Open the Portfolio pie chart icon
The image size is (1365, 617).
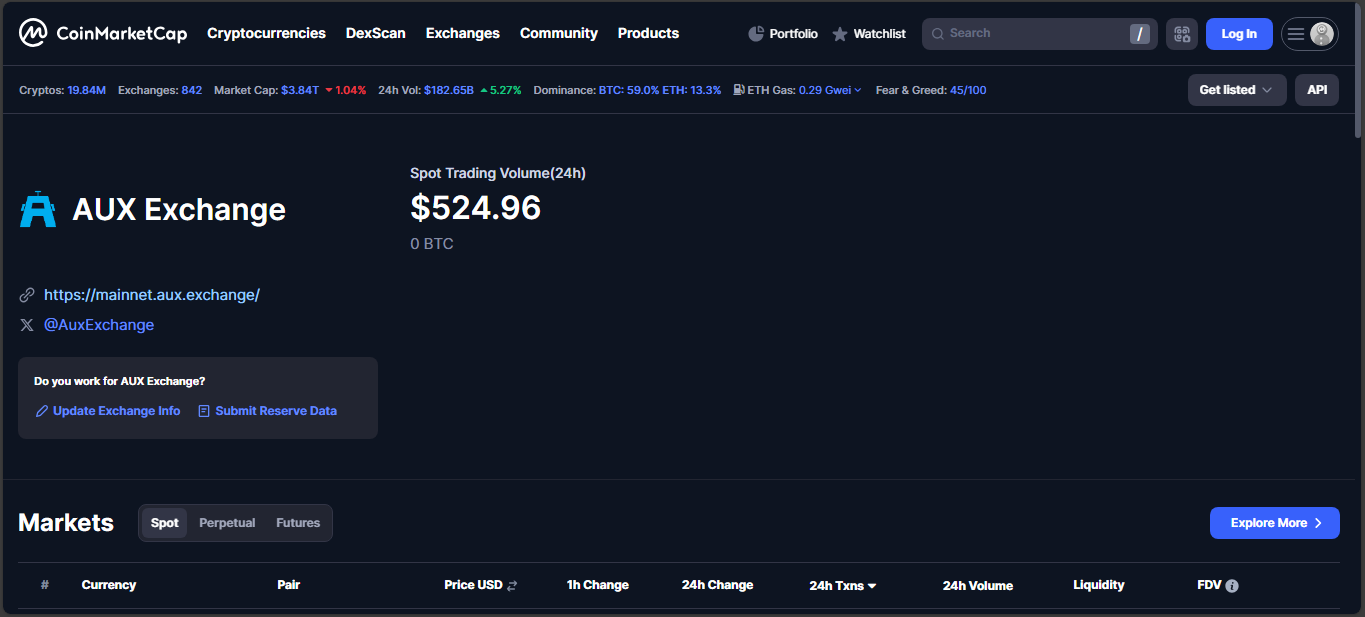pyautogui.click(x=756, y=34)
